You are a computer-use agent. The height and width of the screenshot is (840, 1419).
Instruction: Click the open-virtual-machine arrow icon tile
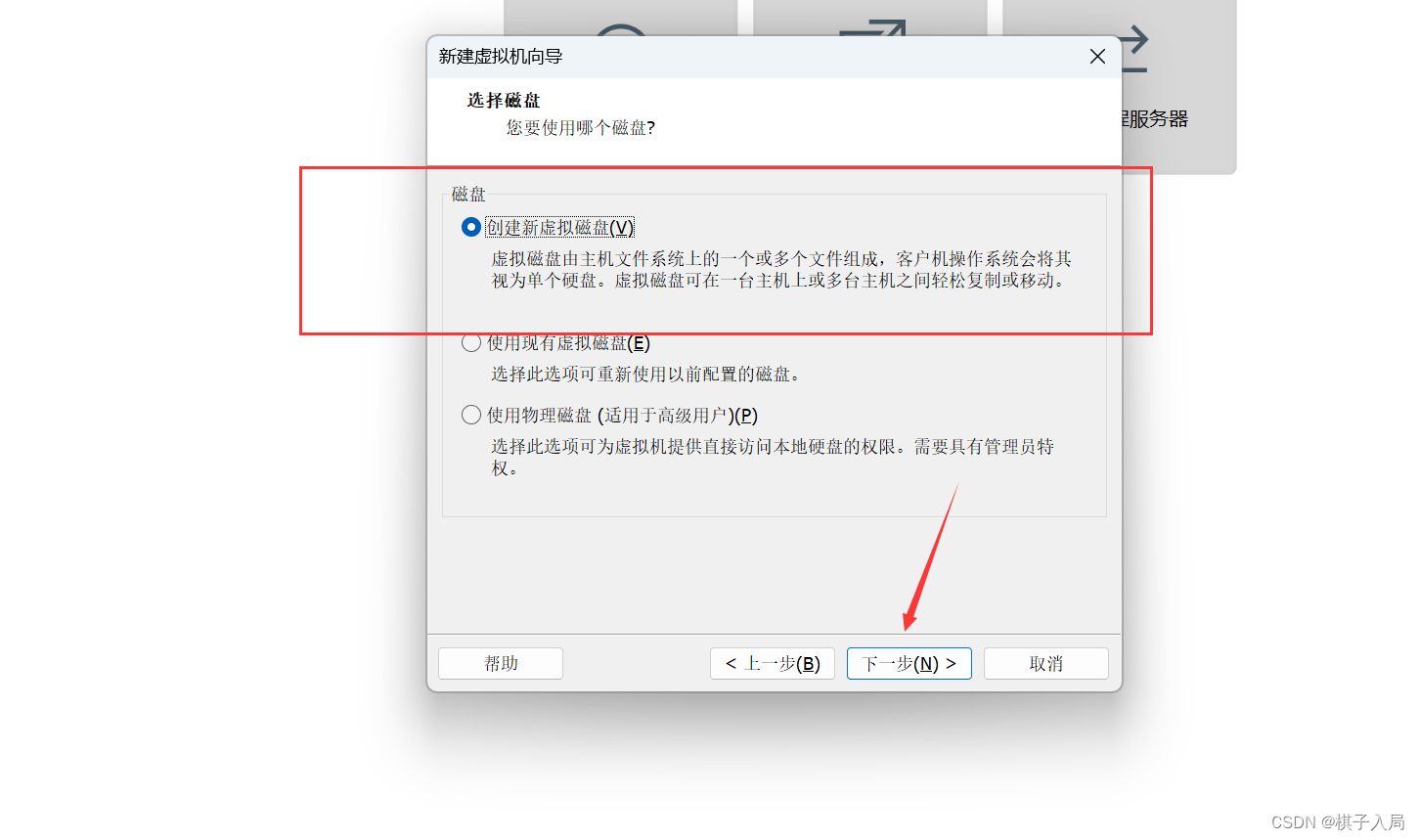pos(872,27)
